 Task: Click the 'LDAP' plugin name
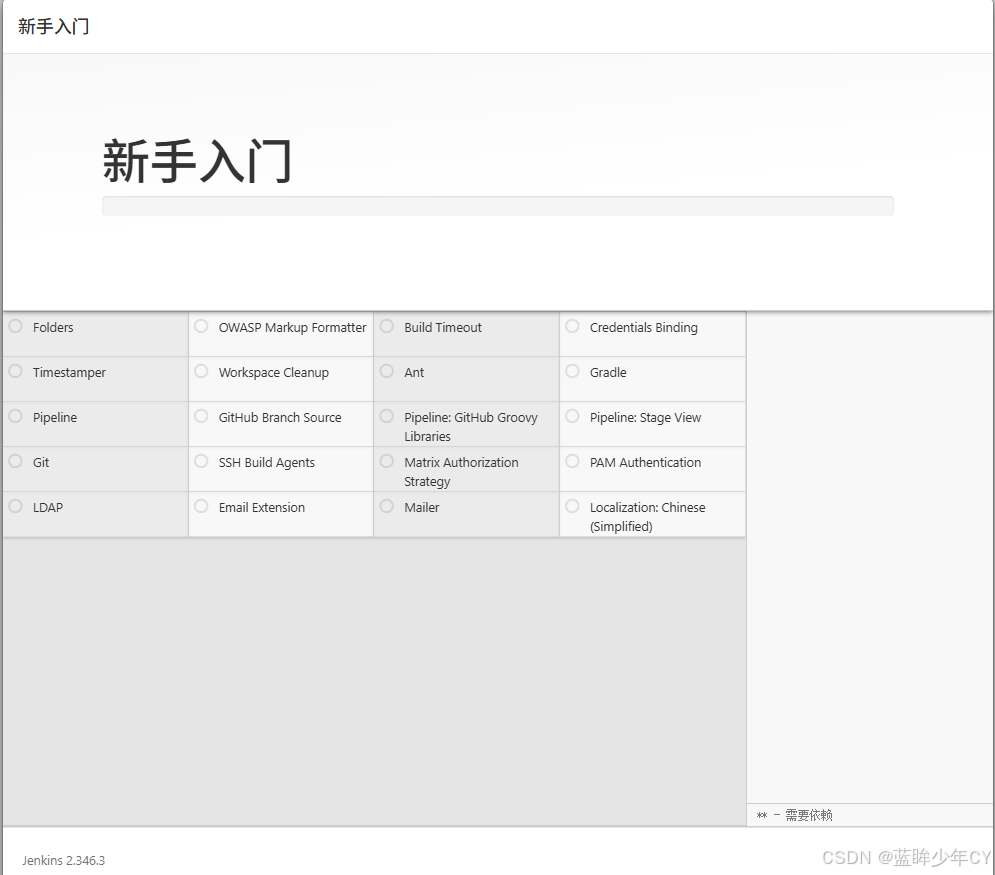48,508
